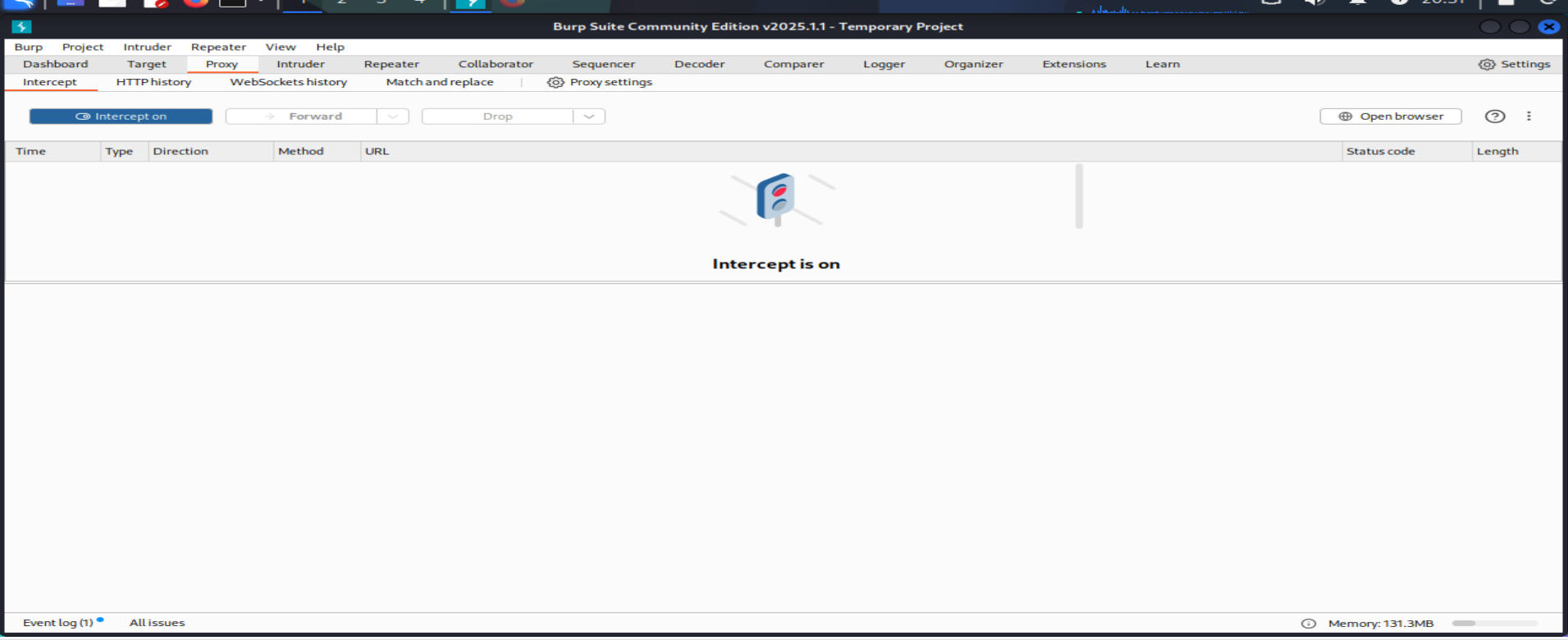
Task: Click the memory info icon in status bar
Action: pos(1308,624)
